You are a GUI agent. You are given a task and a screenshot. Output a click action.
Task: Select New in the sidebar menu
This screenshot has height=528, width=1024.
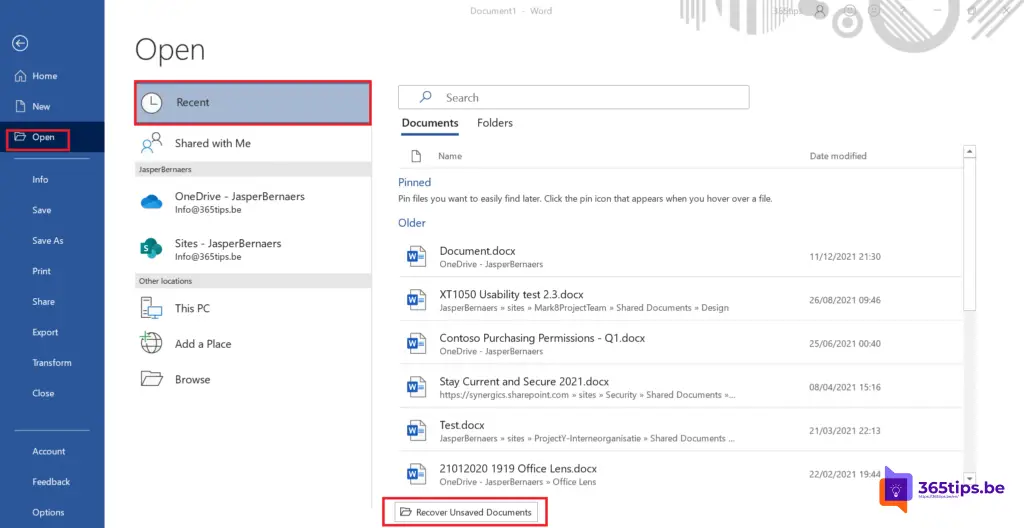click(x=41, y=107)
